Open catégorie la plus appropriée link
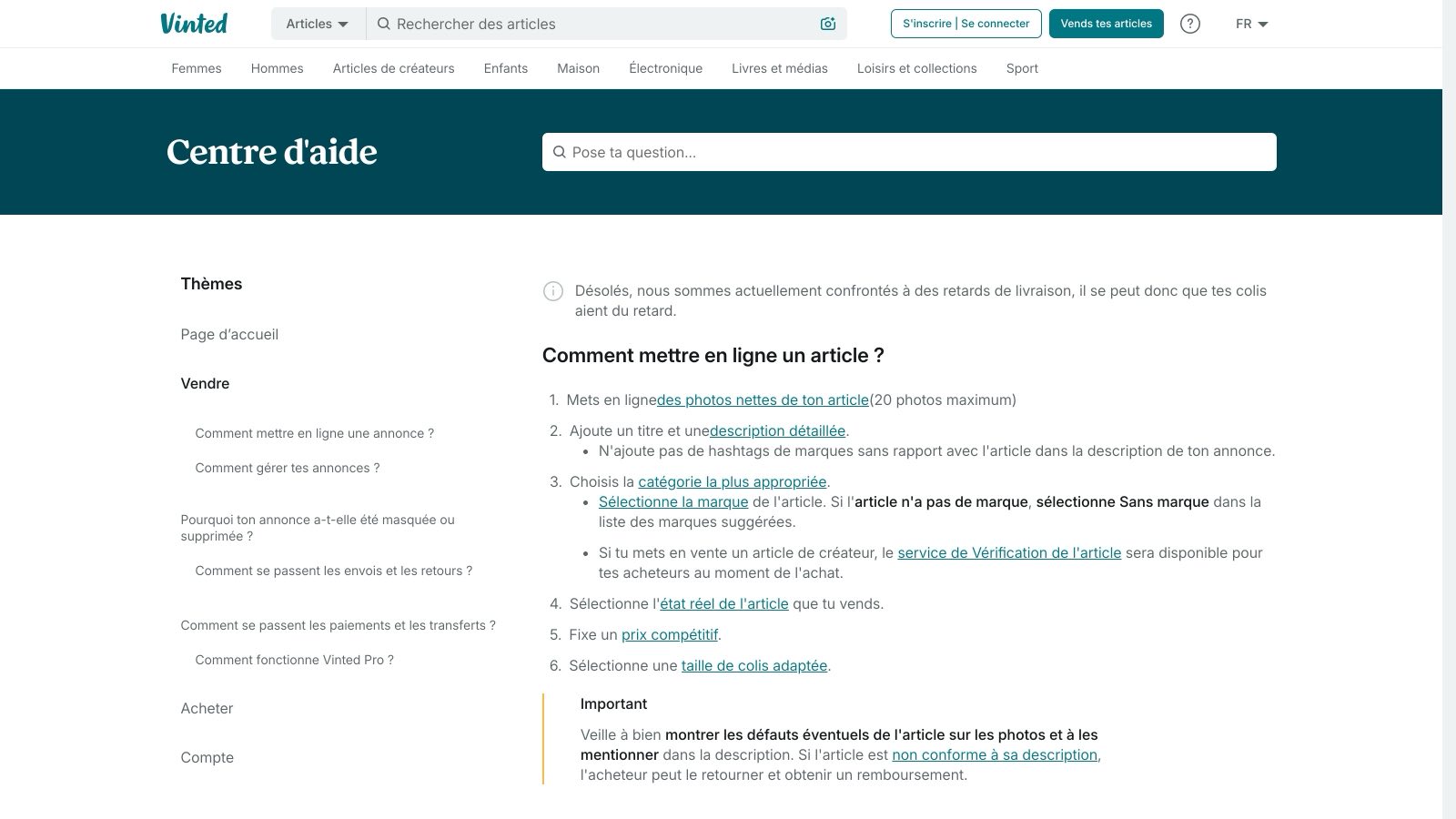The image size is (1456, 819). [x=733, y=482]
